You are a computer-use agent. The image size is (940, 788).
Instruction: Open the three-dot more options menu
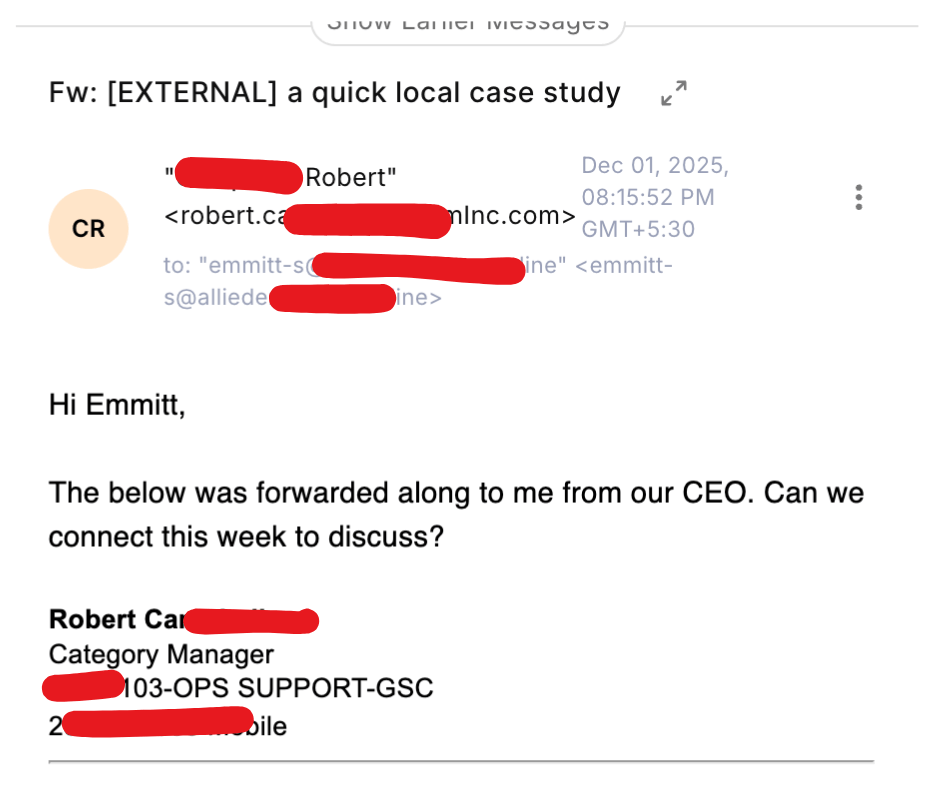(858, 197)
